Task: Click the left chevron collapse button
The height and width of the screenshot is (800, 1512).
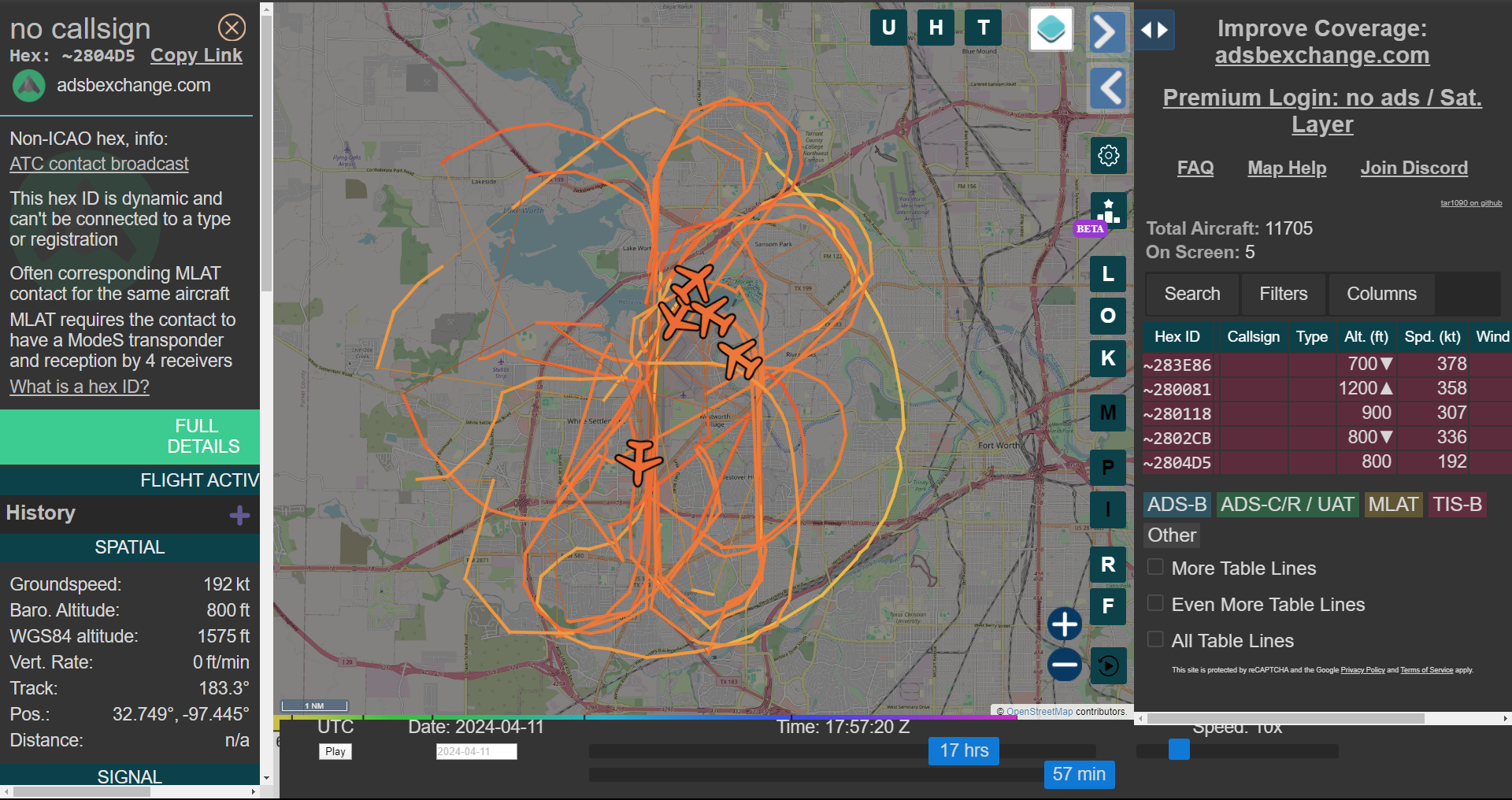Action: (1107, 88)
